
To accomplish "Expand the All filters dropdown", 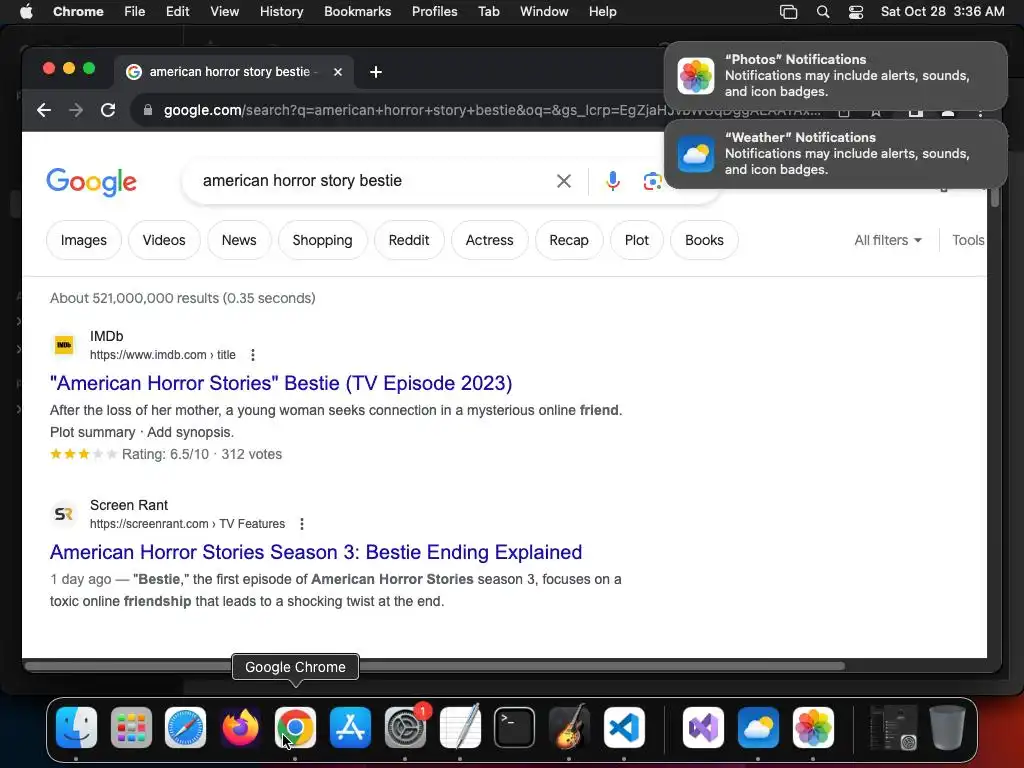I will coord(888,240).
